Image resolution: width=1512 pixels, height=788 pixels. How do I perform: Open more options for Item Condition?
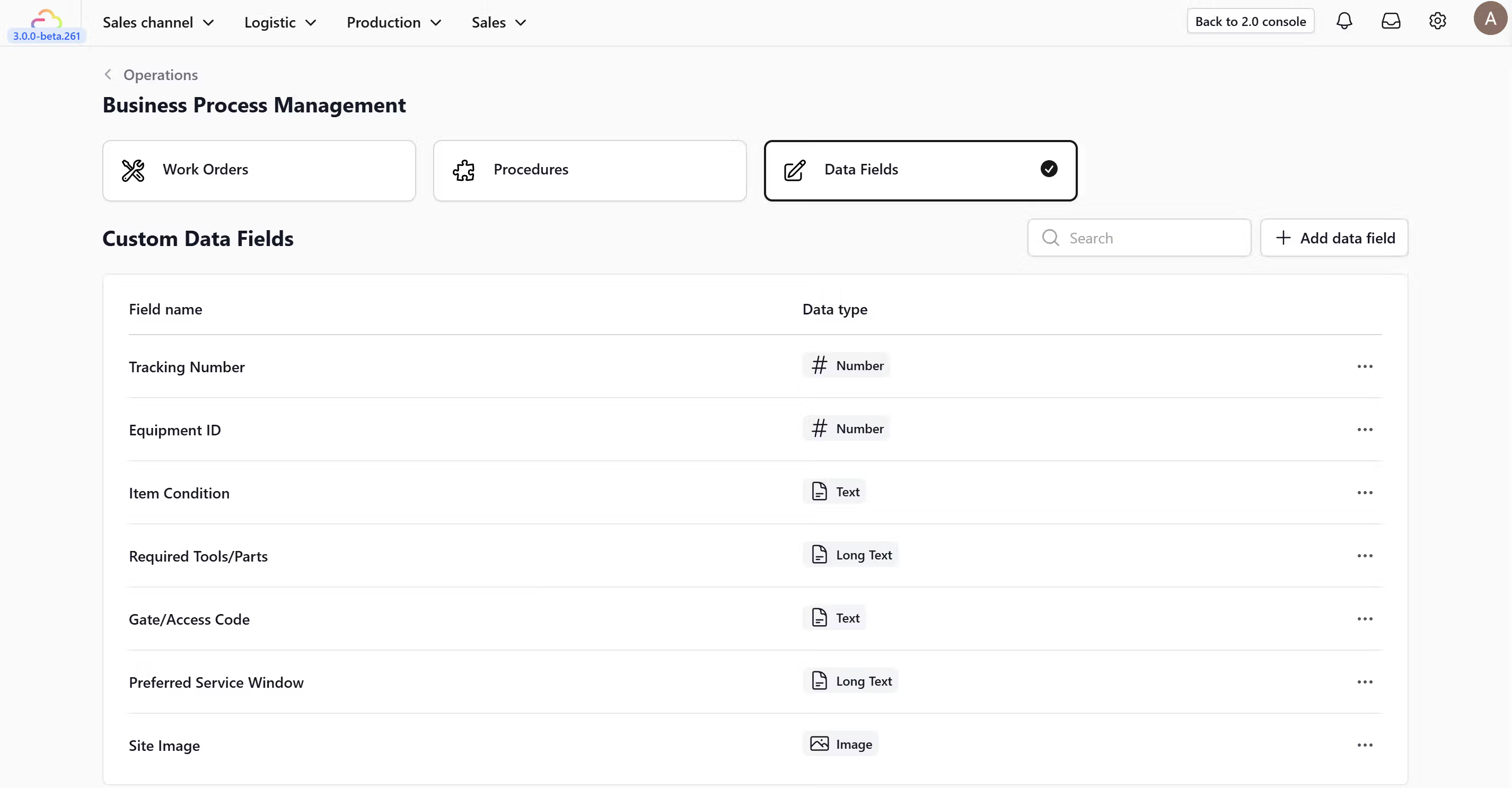[x=1365, y=493]
